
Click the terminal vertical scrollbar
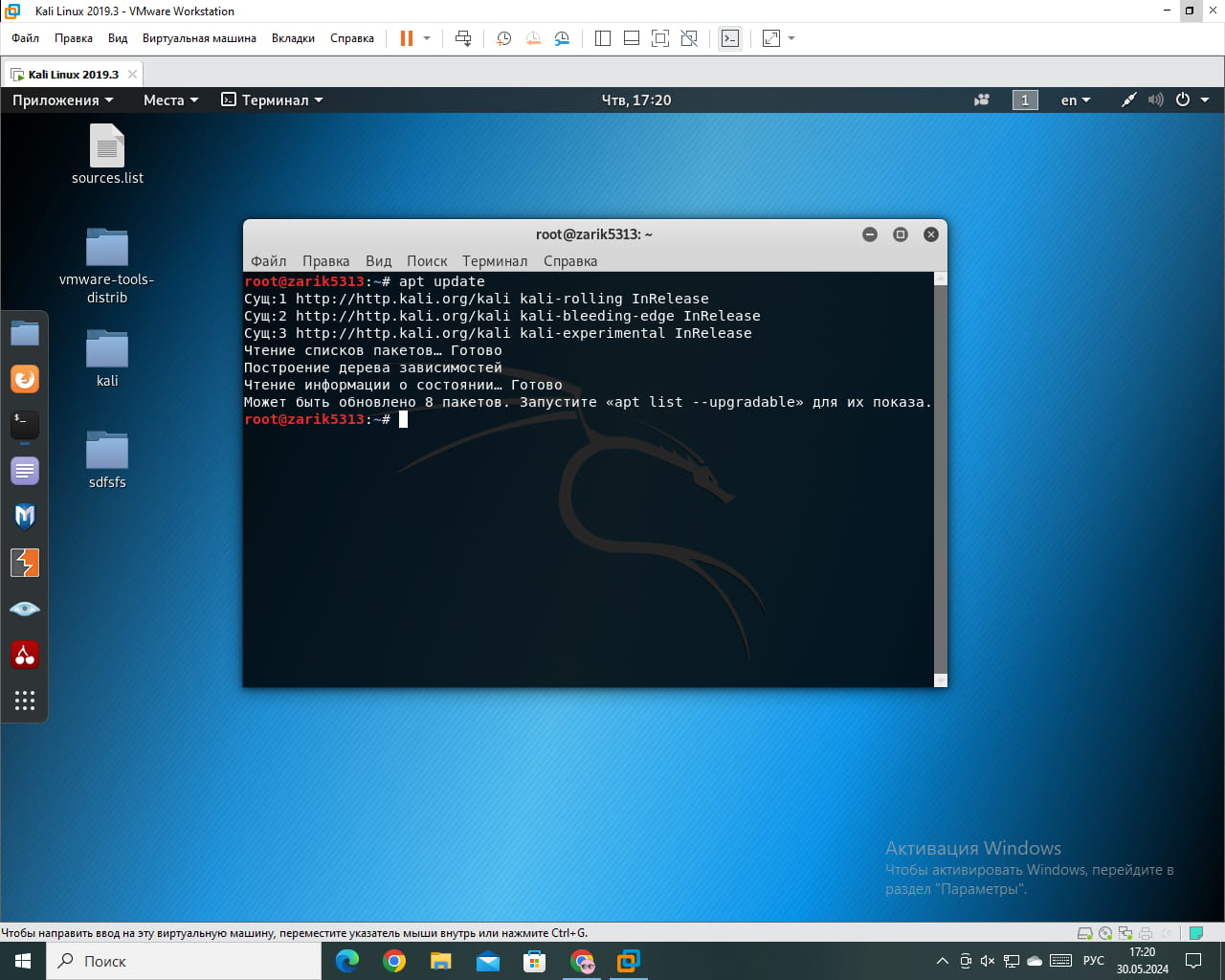[940, 479]
